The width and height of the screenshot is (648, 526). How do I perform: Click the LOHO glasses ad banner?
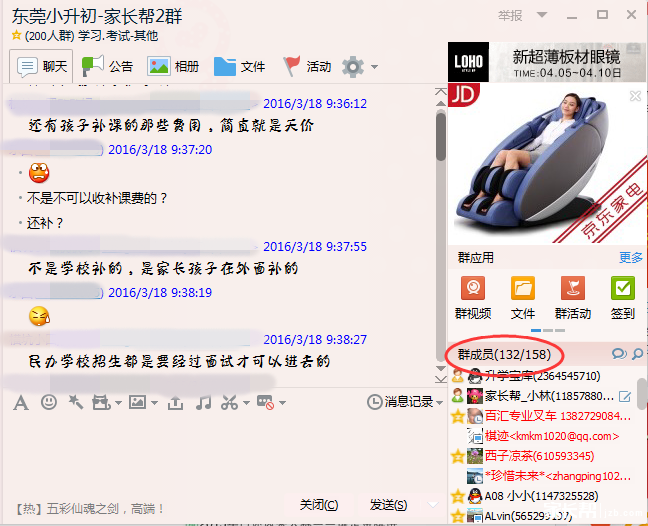pyautogui.click(x=547, y=62)
